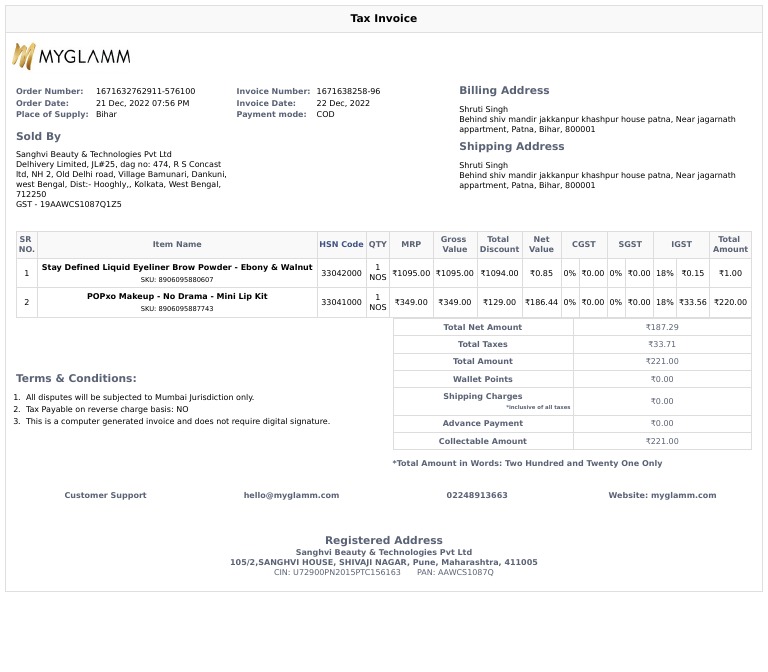Select Total Net Amount value ₹187.29
The image size is (768, 672).
tap(662, 327)
